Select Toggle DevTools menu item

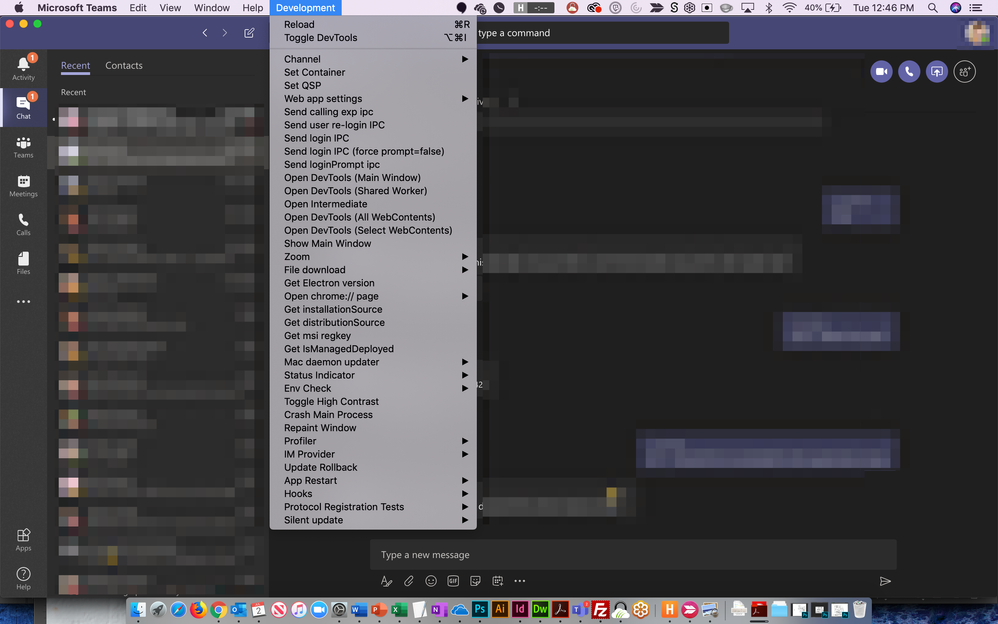point(373,38)
